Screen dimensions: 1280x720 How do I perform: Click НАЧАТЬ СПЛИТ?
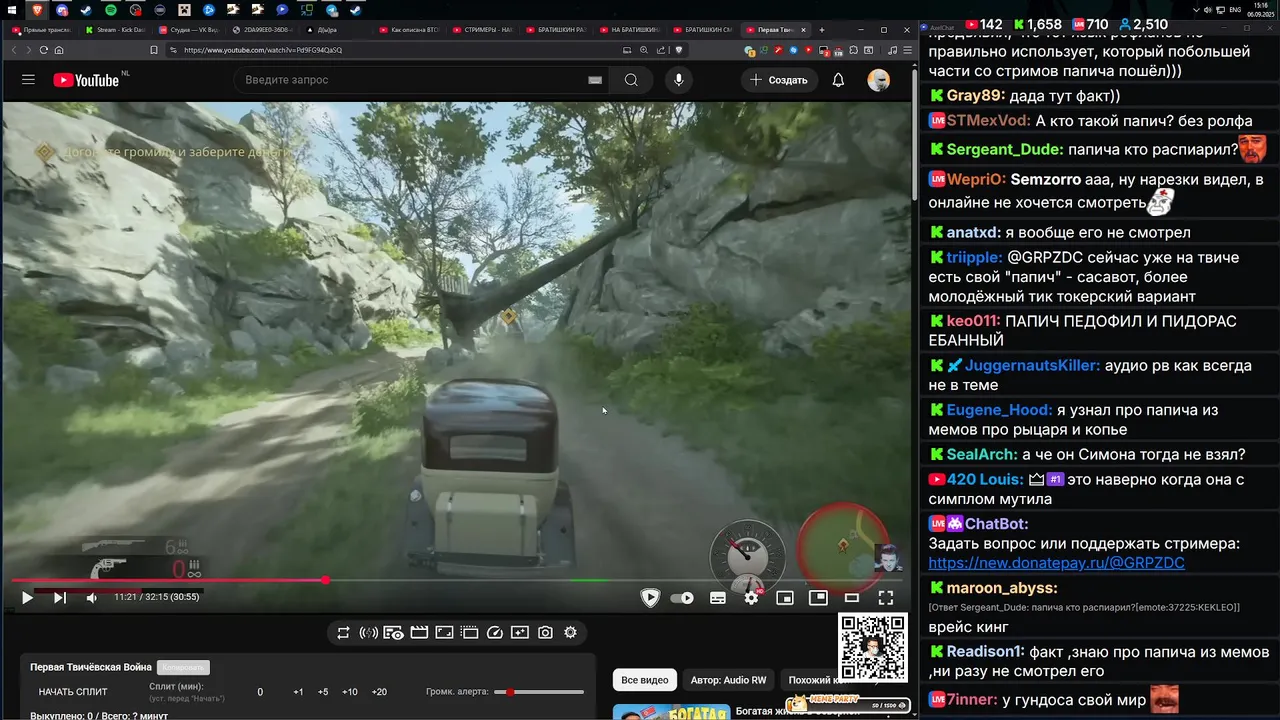point(73,692)
